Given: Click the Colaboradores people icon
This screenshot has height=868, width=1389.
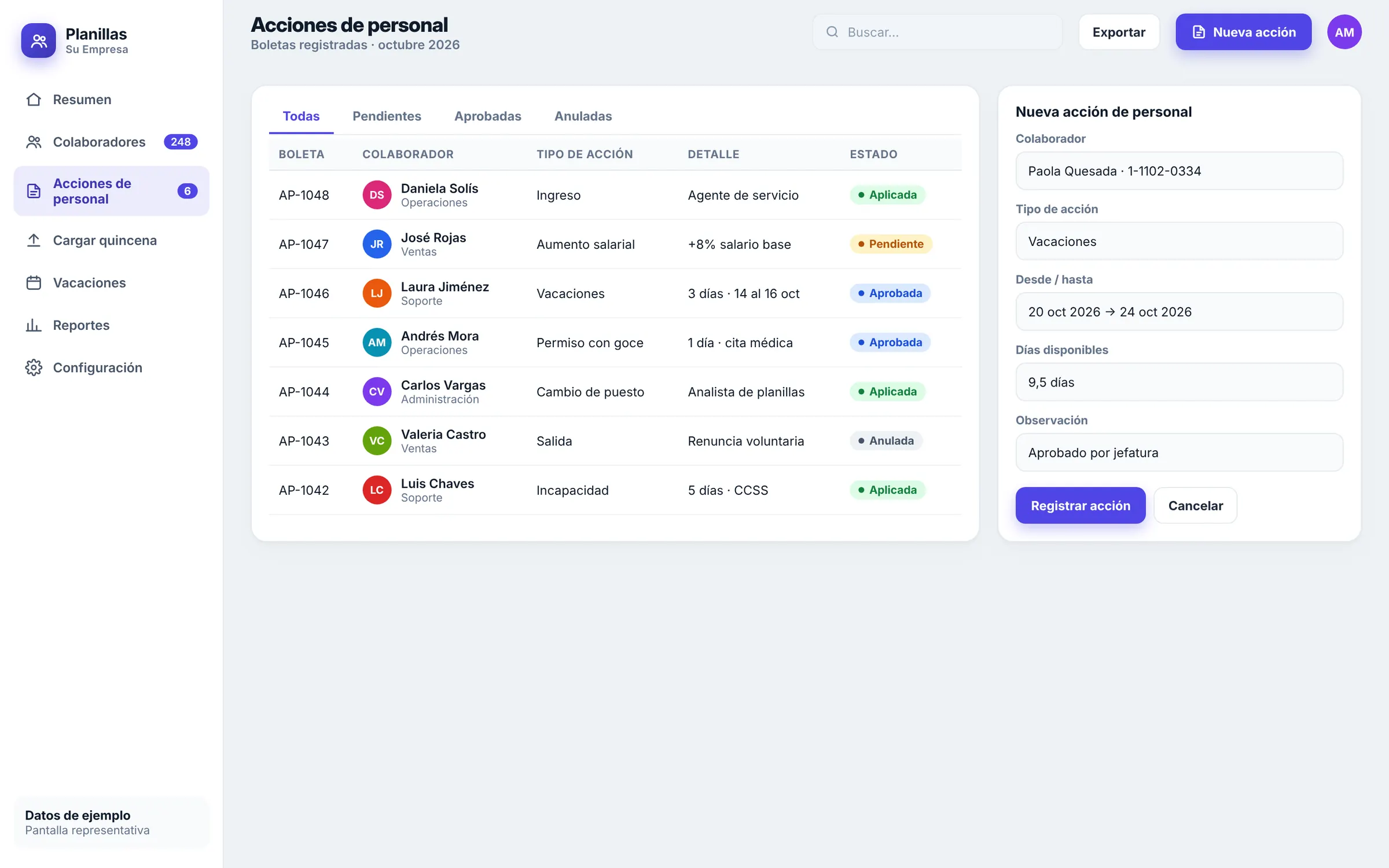Looking at the screenshot, I should [x=34, y=142].
